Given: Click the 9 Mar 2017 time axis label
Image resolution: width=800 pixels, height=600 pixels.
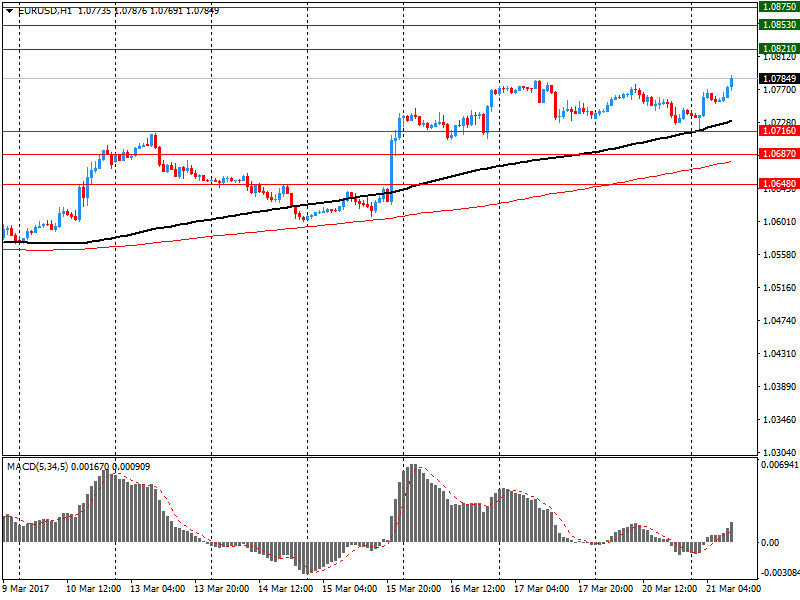Looking at the screenshot, I should (x=26, y=589).
